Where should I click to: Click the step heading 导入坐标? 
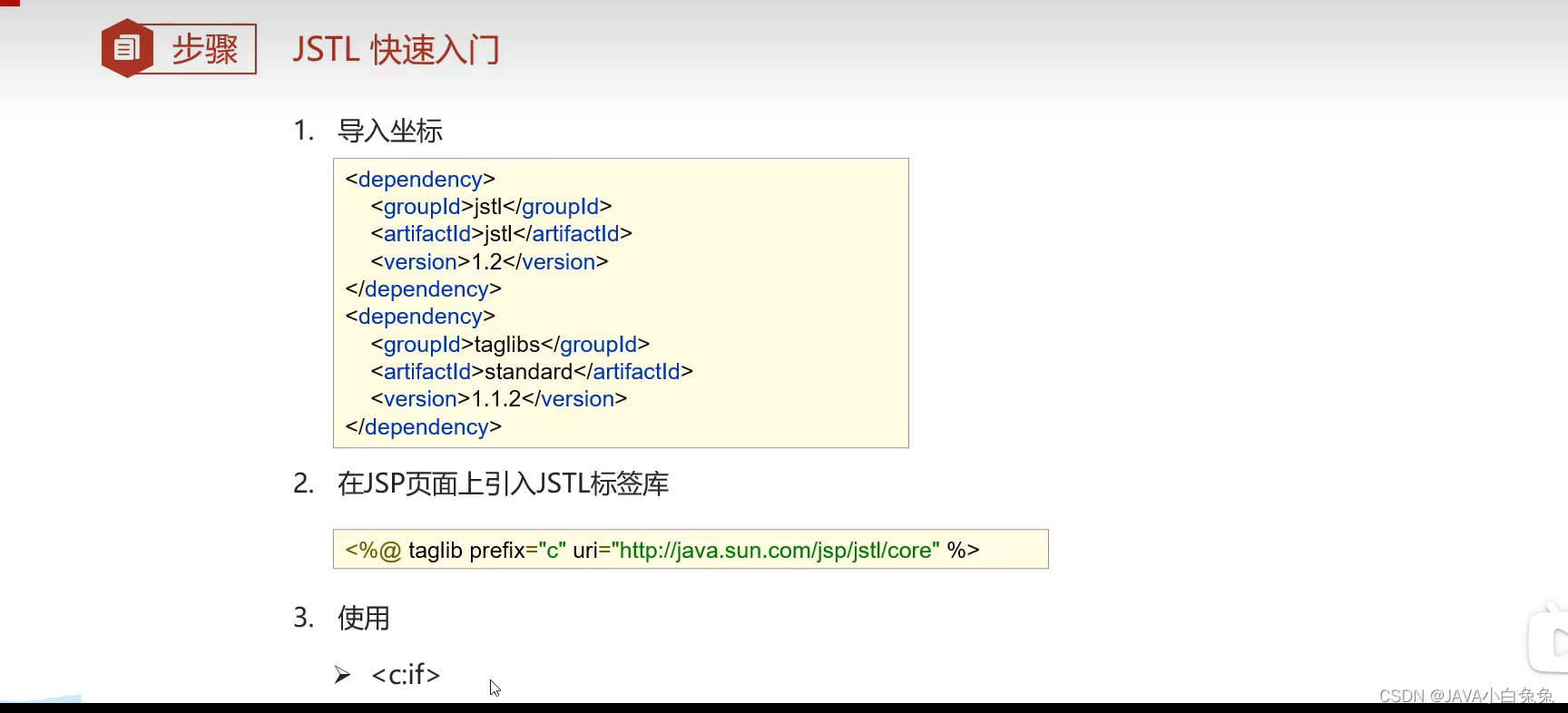tap(390, 131)
